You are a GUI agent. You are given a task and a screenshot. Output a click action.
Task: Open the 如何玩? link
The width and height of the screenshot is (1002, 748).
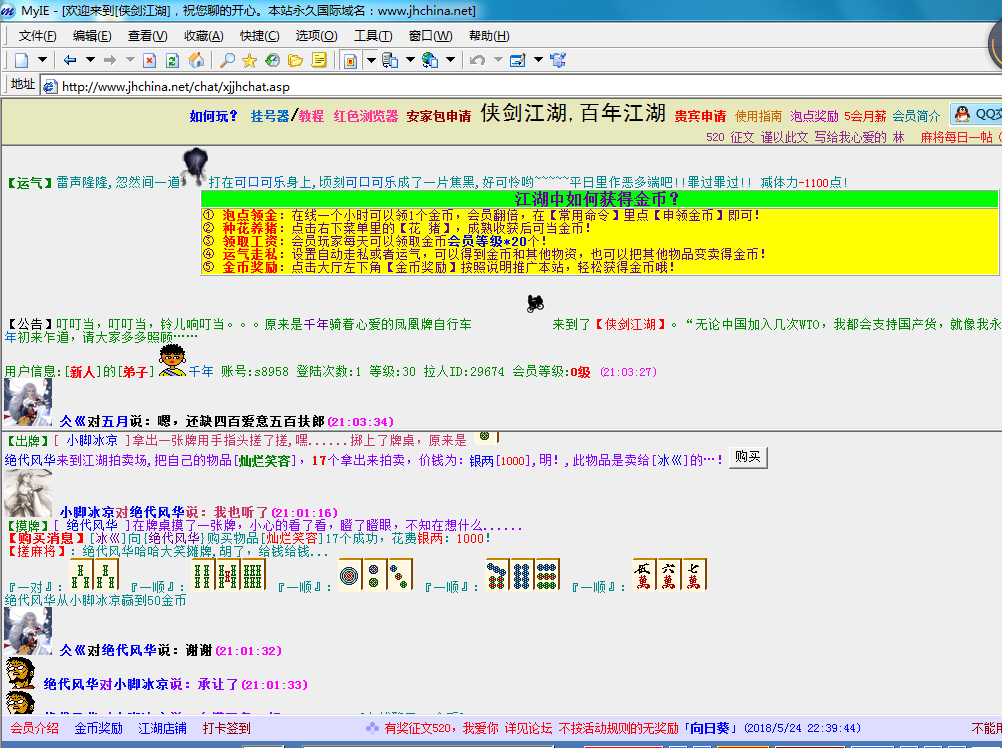coord(214,116)
